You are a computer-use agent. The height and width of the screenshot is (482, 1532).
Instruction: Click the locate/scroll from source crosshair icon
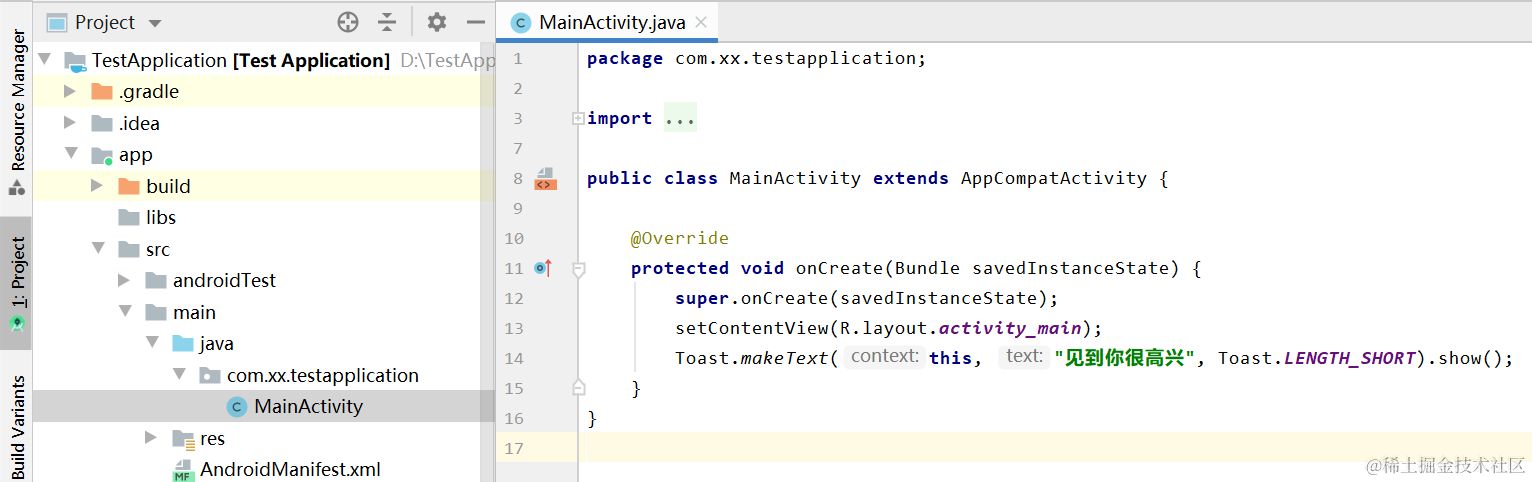click(x=348, y=22)
